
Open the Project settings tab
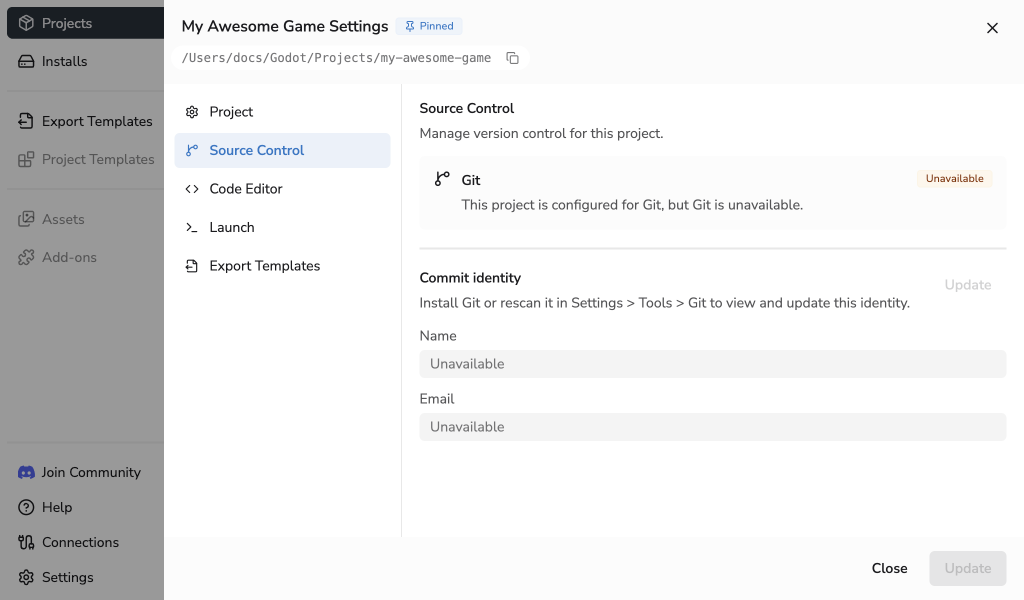(x=282, y=112)
